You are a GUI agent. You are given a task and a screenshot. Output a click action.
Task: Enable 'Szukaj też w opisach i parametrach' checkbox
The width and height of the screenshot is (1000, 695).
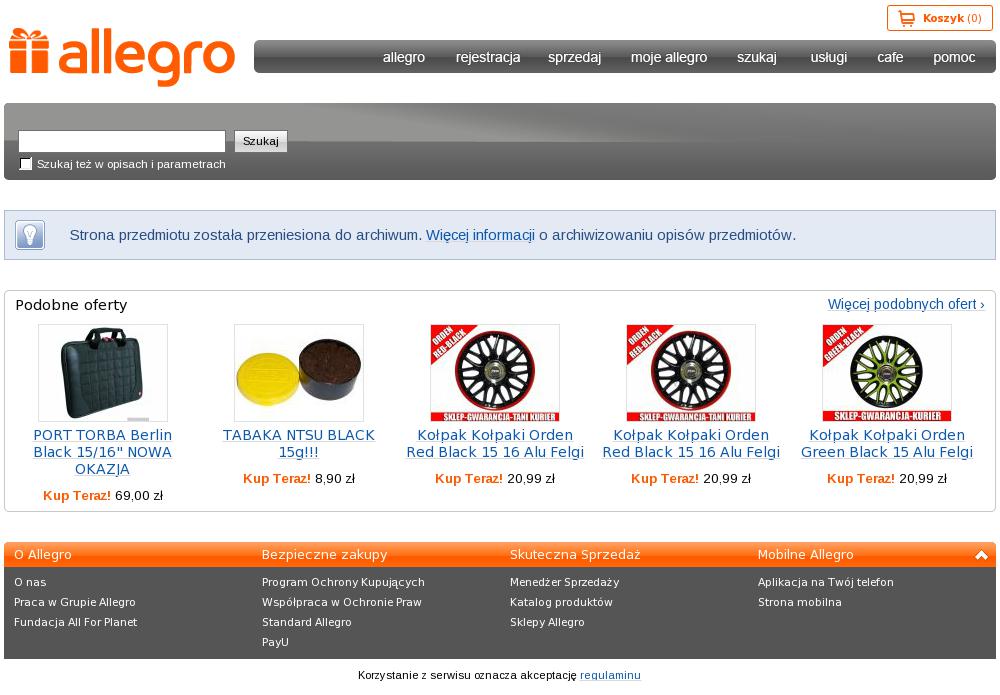[26, 164]
